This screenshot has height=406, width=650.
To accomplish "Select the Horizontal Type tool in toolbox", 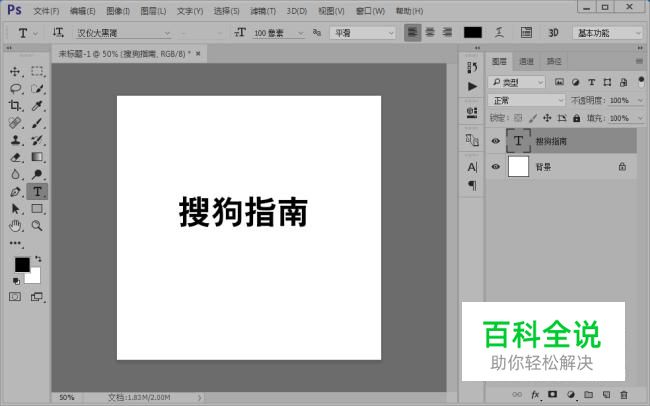I will 37,192.
